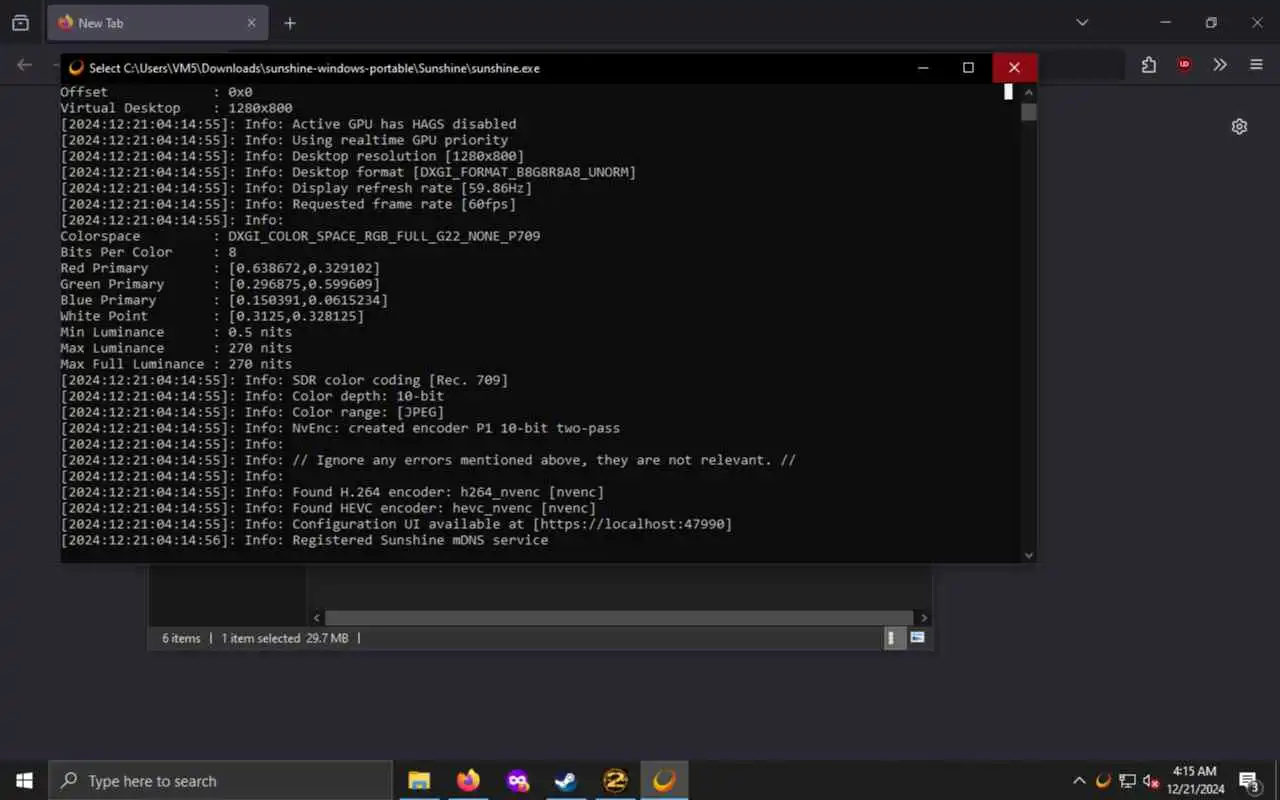Close the New Tab tab
This screenshot has height=800, width=1280.
[x=252, y=22]
